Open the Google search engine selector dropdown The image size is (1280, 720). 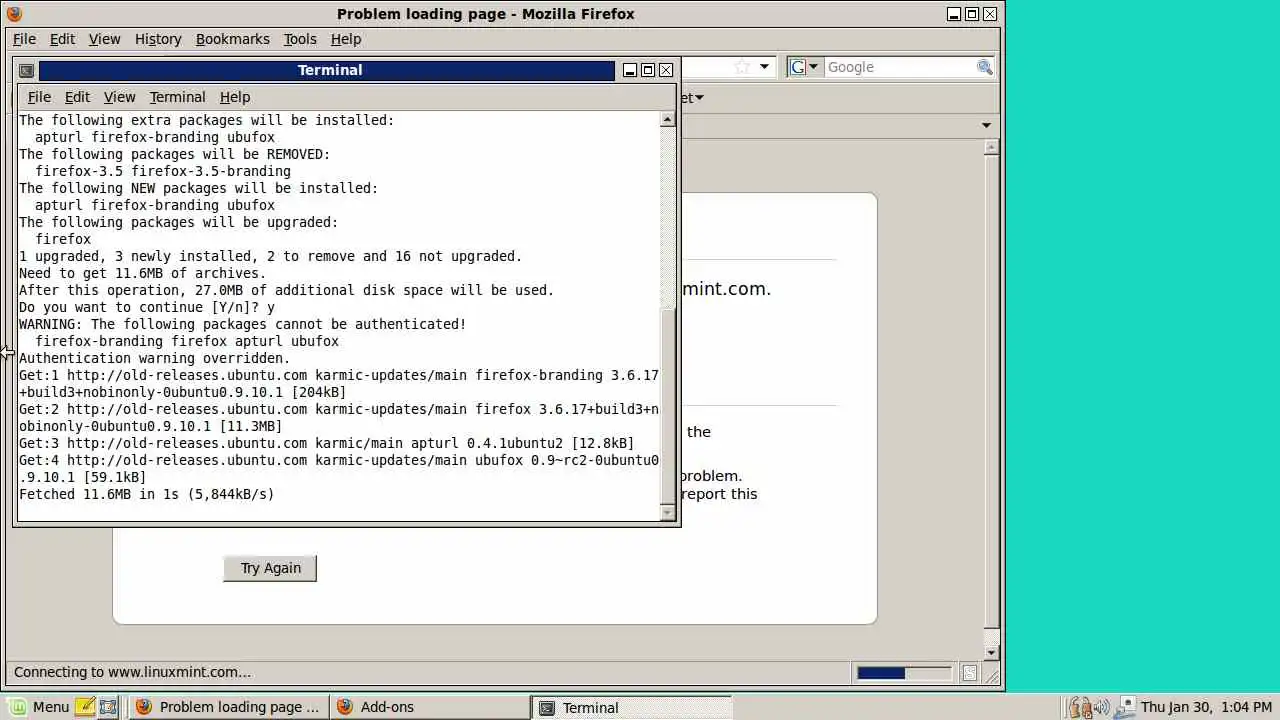[x=804, y=67]
